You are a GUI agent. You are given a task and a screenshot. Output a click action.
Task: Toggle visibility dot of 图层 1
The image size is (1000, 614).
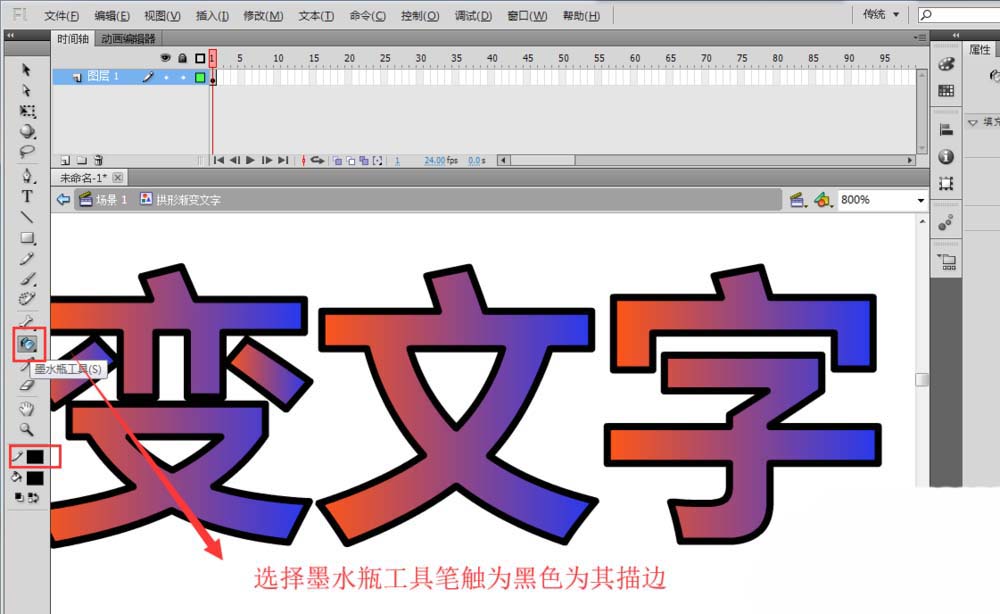click(166, 77)
